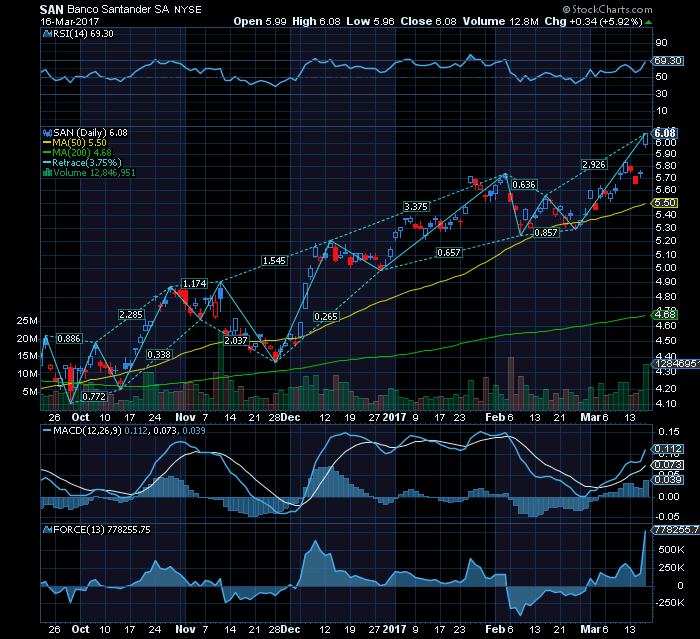Image resolution: width=700 pixels, height=639 pixels.
Task: Click the Chg +0.34 (+5.92%) value
Action: coord(593,21)
